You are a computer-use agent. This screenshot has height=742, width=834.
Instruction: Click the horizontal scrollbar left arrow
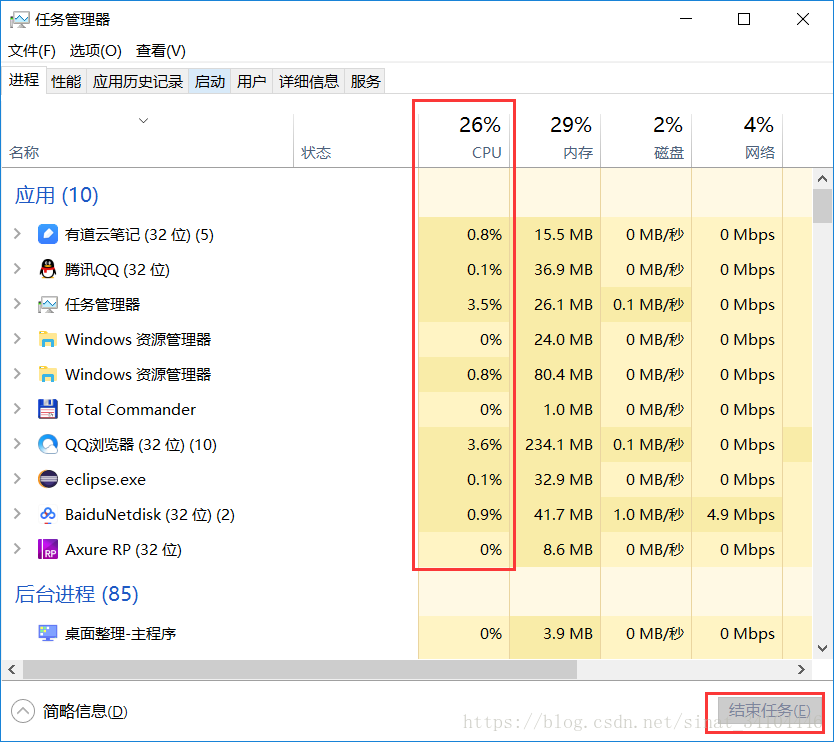(12, 669)
